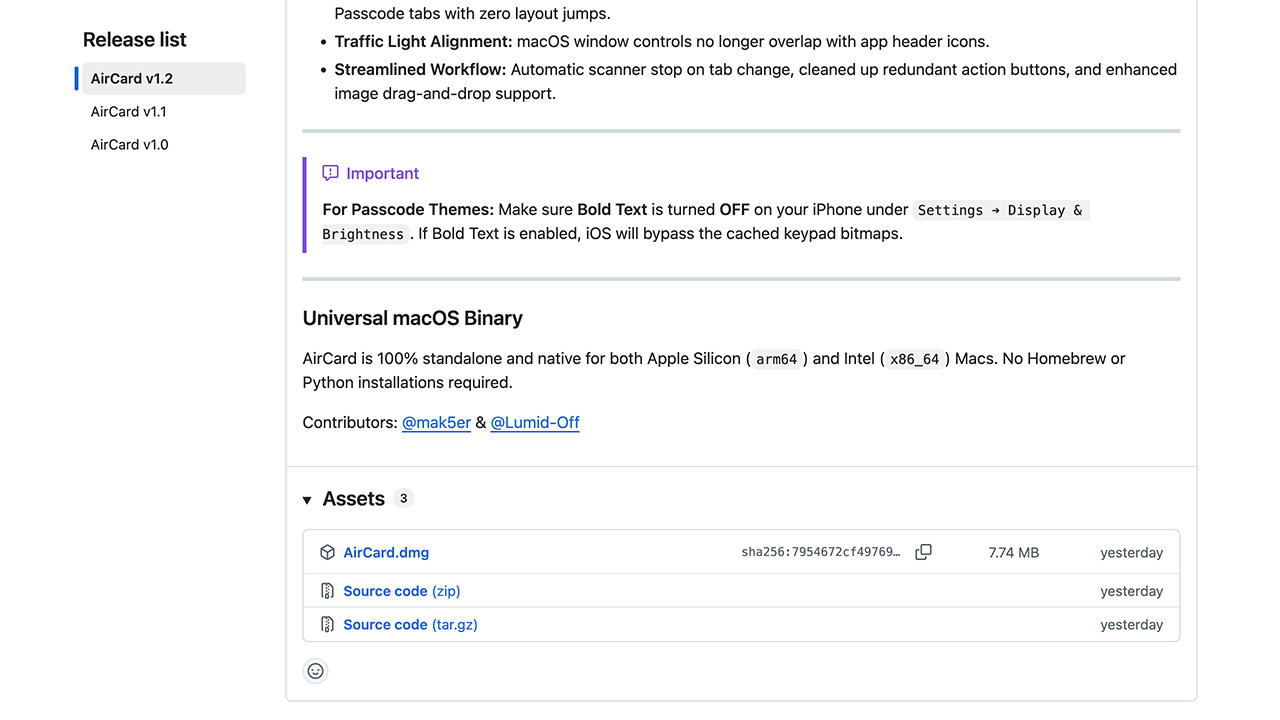Click the sha256 hash text for AirCard.dmg

pos(821,552)
